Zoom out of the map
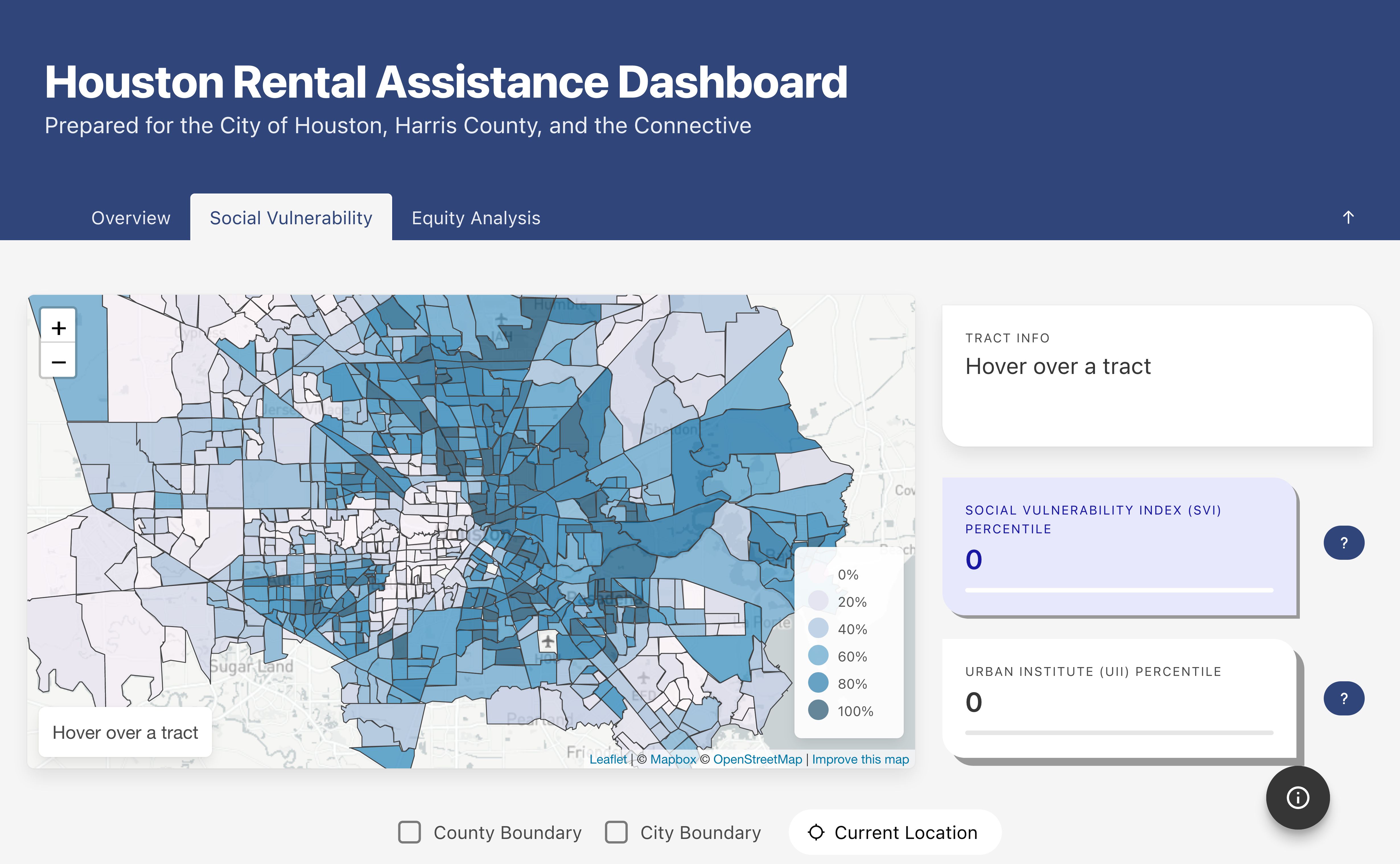 coord(58,362)
